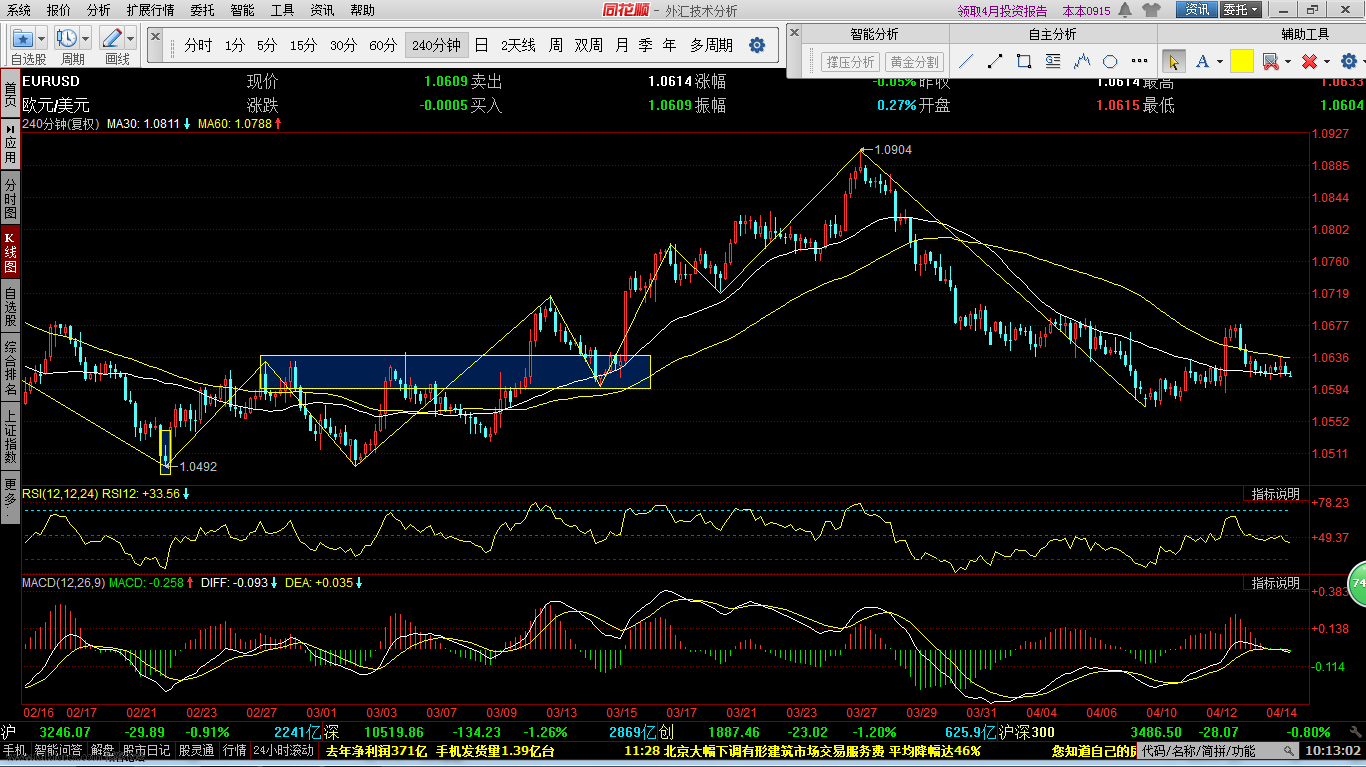Image resolution: width=1366 pixels, height=767 pixels.
Task: Open period toolbar settings gear
Action: tap(757, 45)
